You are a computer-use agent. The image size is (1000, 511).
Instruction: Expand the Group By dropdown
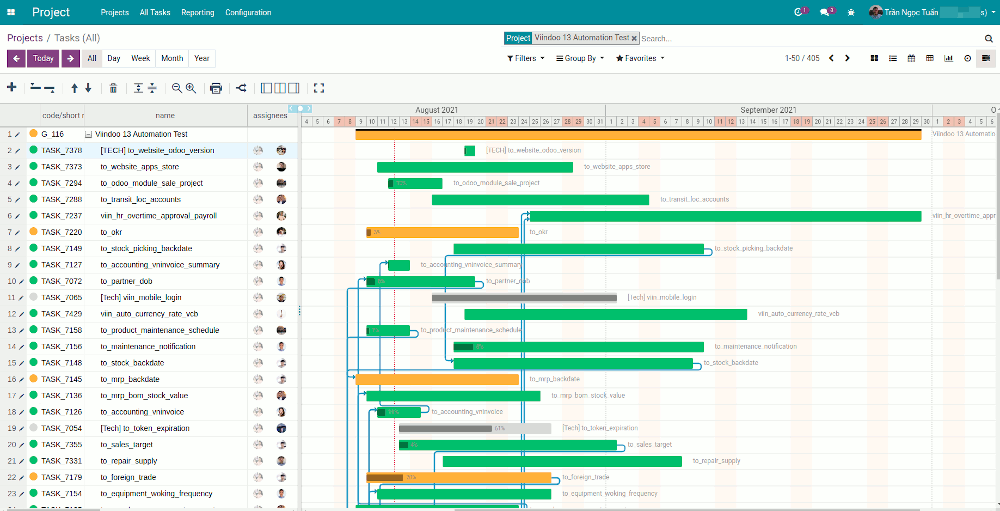pos(580,59)
